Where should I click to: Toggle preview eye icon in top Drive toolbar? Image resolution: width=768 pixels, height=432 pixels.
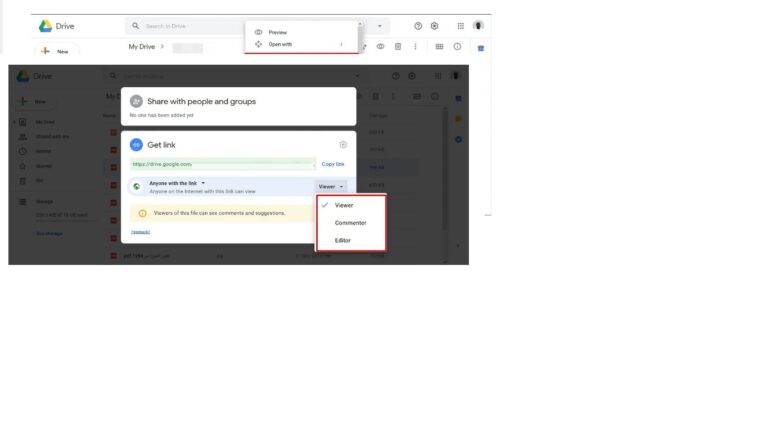380,47
